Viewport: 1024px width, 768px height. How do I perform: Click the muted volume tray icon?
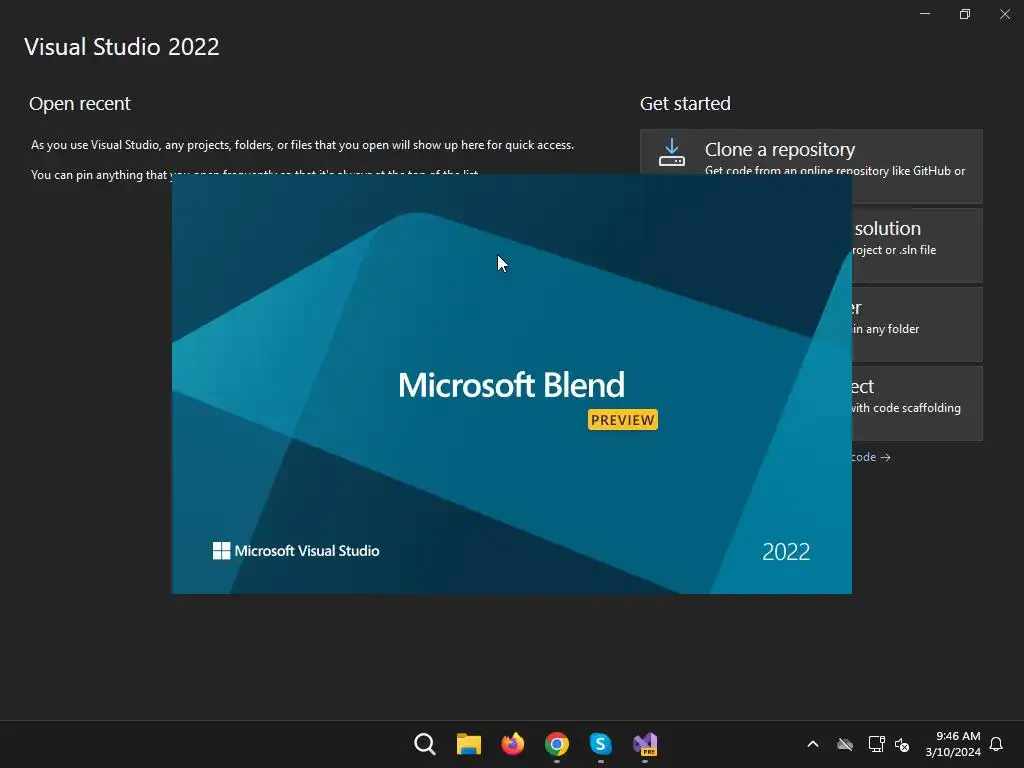point(902,744)
